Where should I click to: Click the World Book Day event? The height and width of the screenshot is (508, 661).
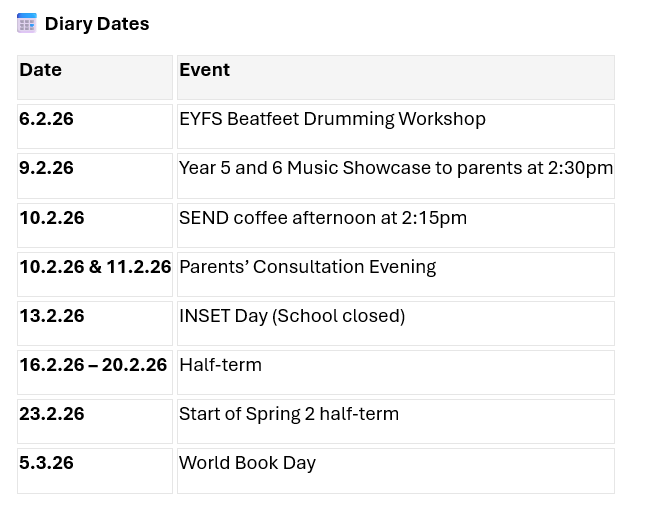[x=247, y=463]
